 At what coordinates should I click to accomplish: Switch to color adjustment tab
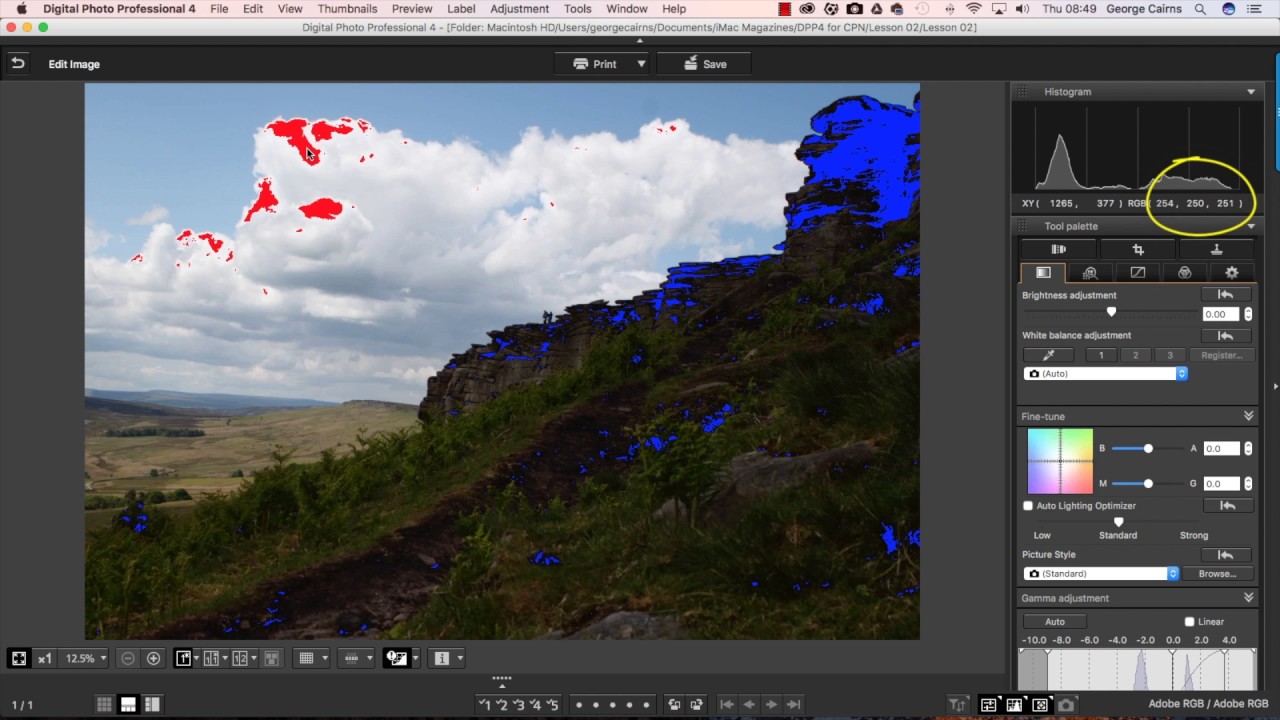[1184, 272]
